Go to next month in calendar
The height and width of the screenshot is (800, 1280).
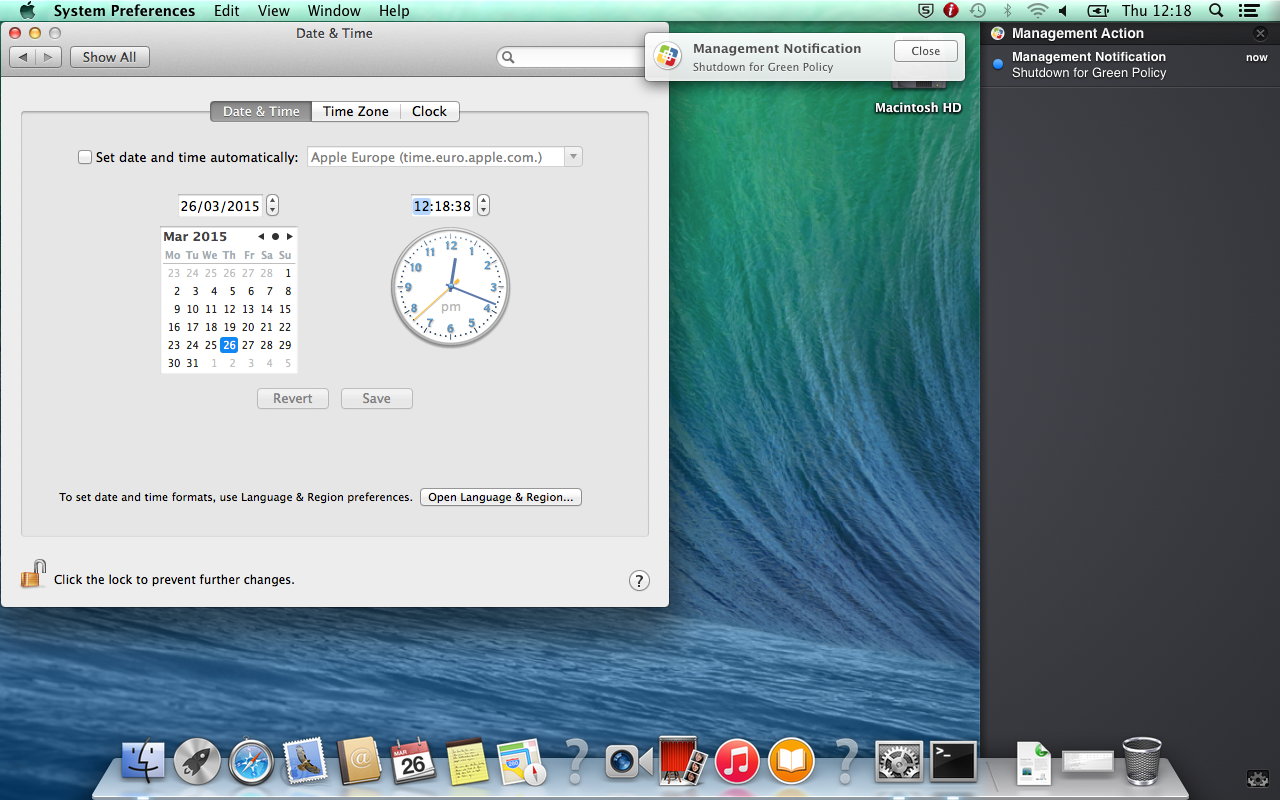point(290,237)
